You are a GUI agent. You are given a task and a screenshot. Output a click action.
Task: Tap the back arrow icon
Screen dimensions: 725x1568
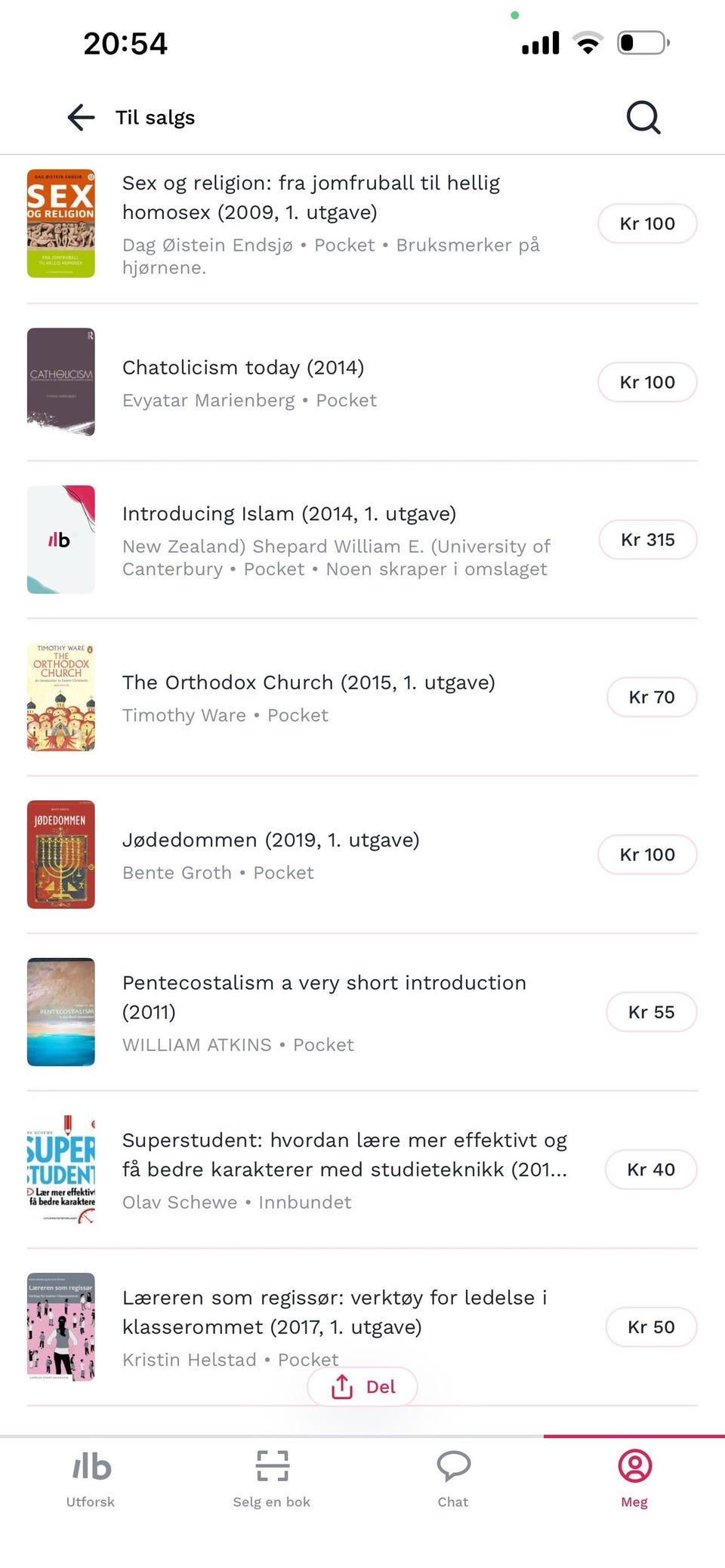(81, 117)
